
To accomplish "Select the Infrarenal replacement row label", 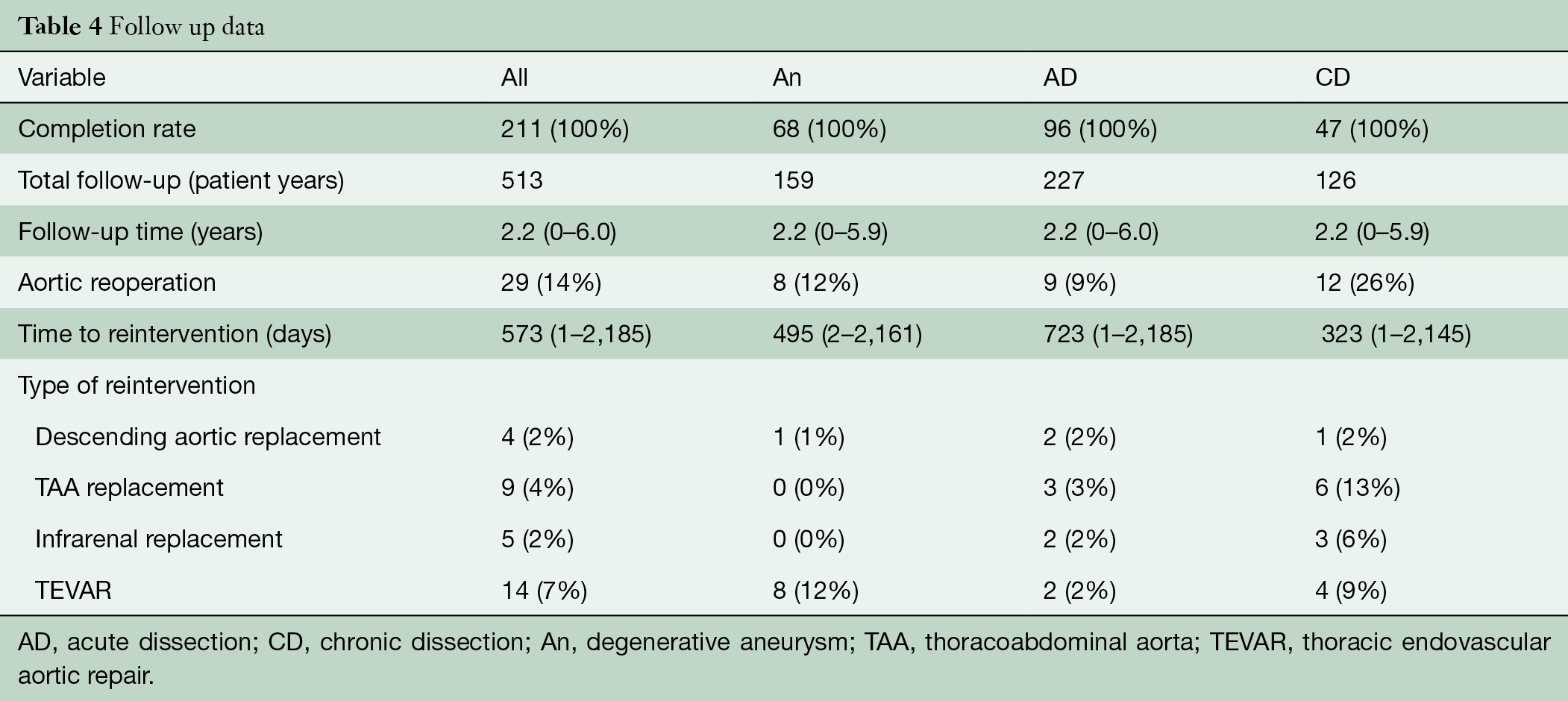I will 159,539.
